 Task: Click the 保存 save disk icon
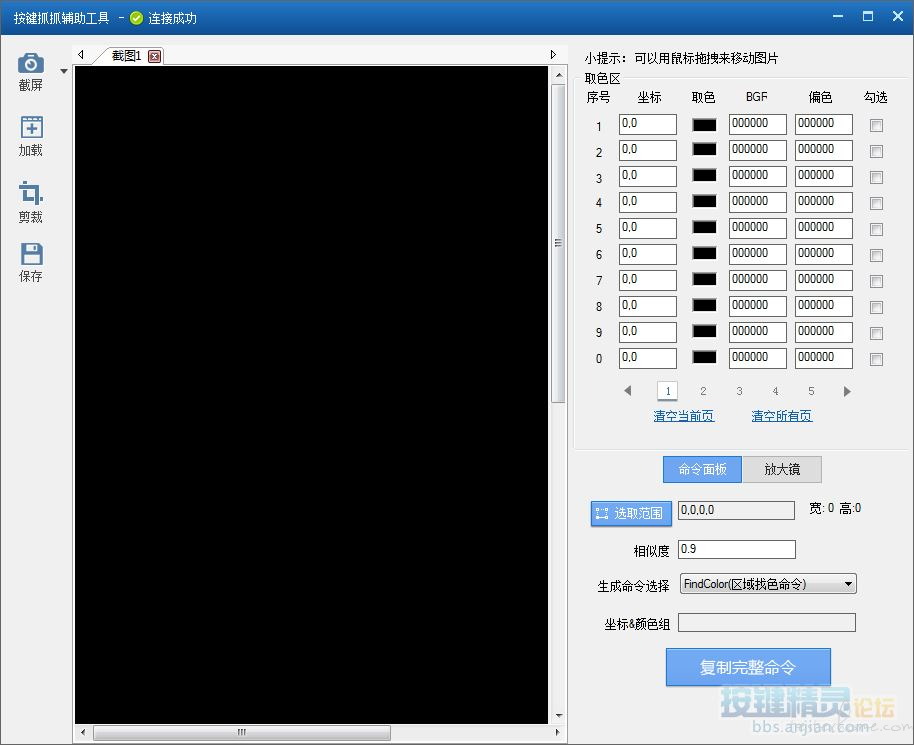point(31,255)
